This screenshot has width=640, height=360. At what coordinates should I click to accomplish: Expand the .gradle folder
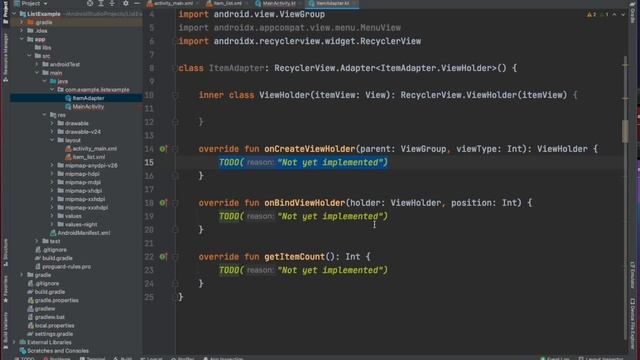click(x=22, y=22)
